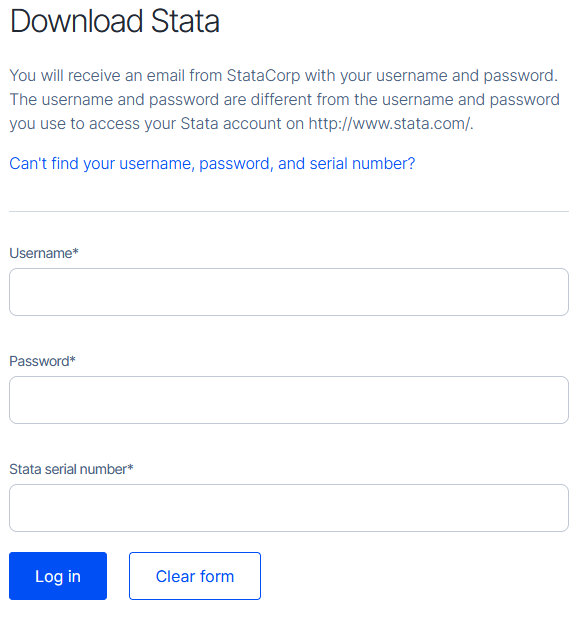588x620 pixels.
Task: Click the asterisk after the Username label
Action: pyautogui.click(x=76, y=251)
